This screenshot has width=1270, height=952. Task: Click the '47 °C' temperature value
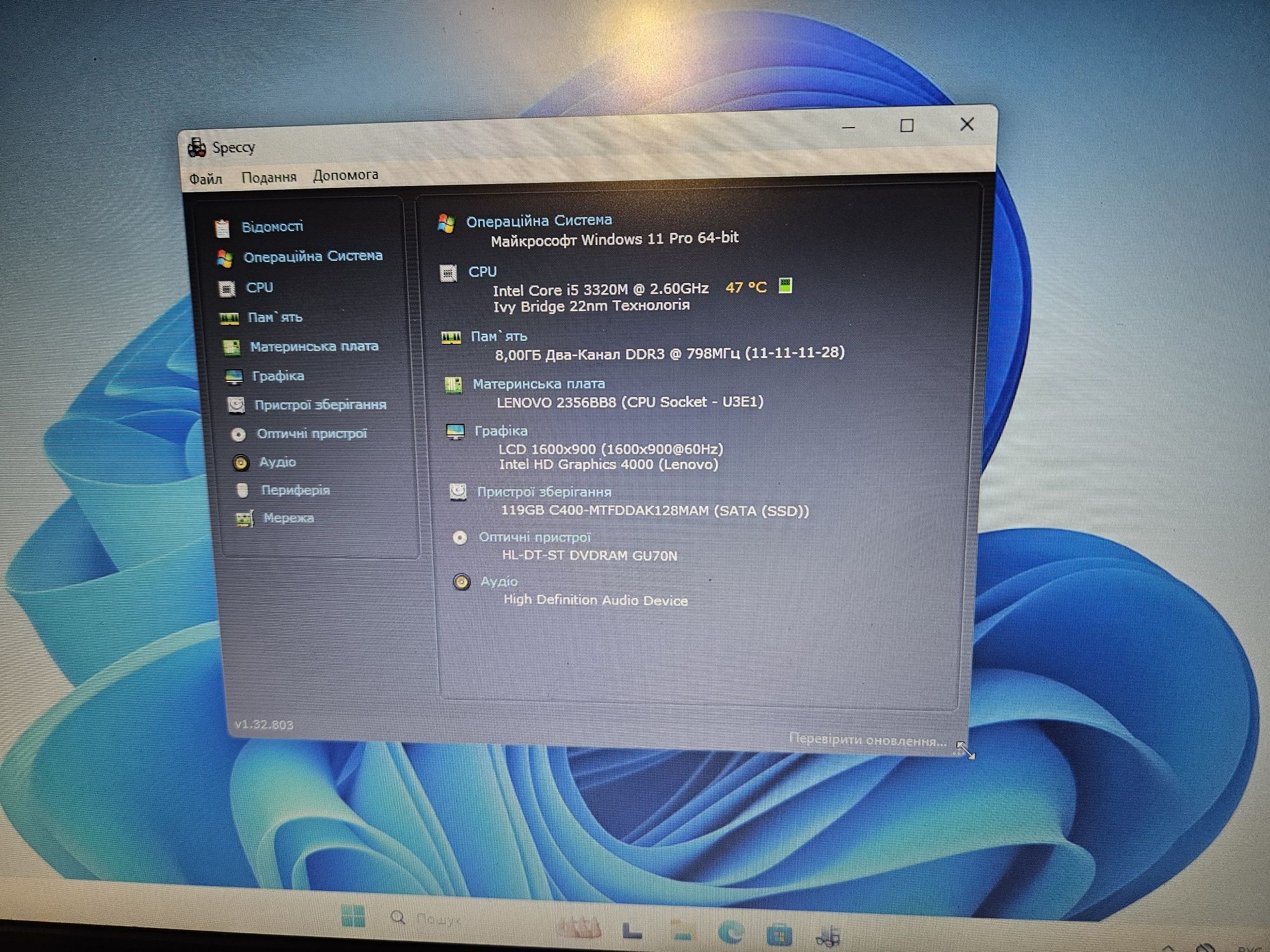pos(746,288)
